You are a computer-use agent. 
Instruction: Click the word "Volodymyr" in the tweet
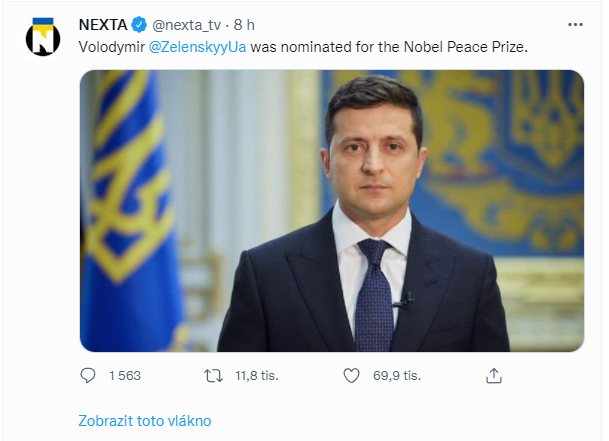[110, 46]
